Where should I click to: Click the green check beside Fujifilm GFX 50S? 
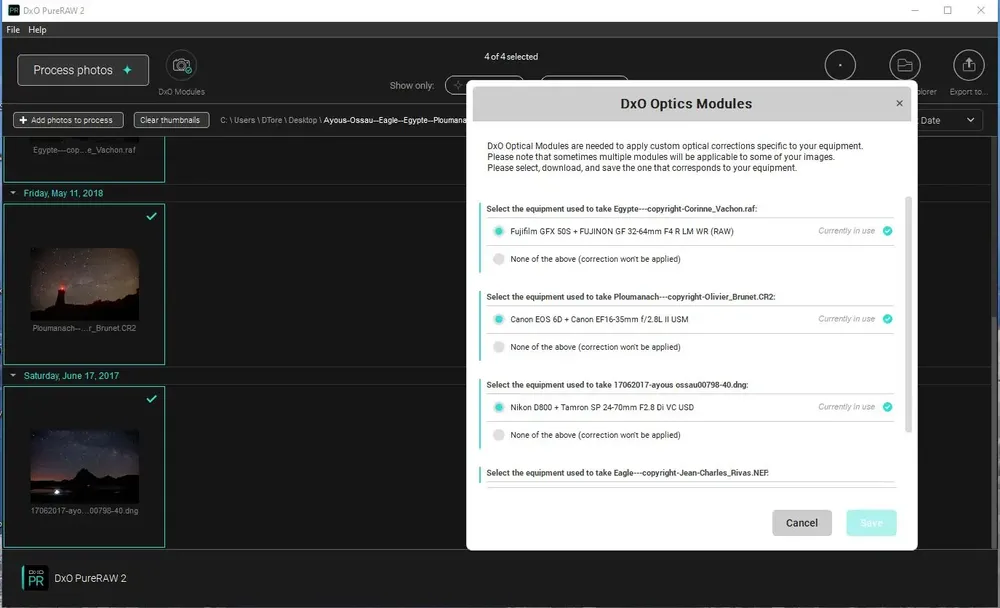point(887,231)
